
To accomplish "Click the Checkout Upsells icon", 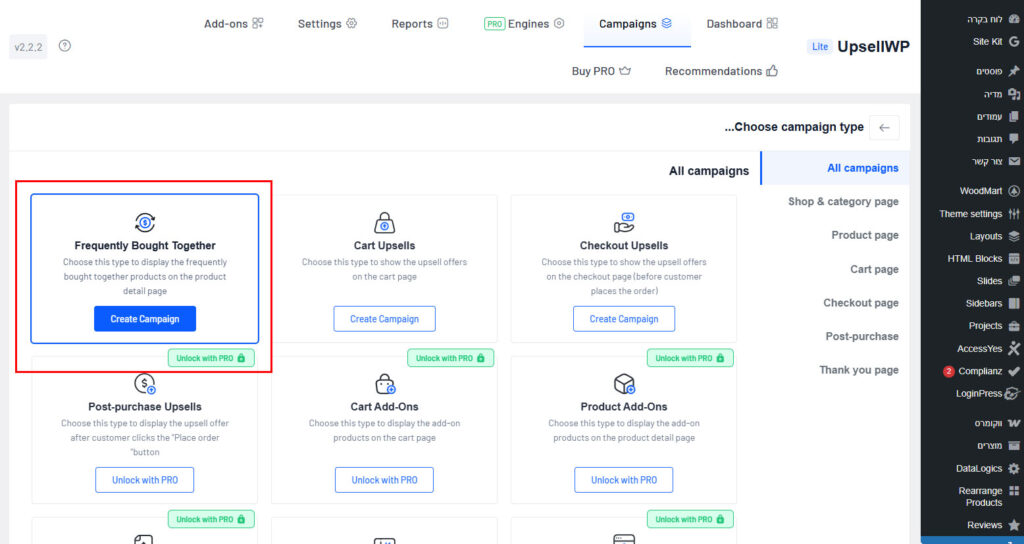I will [624, 222].
